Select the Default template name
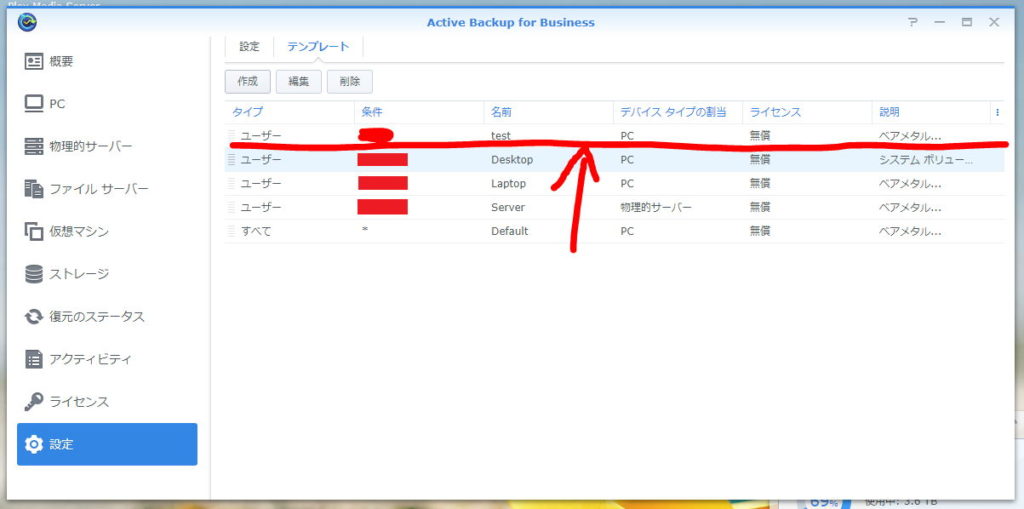Viewport: 1024px width, 509px height. (509, 231)
